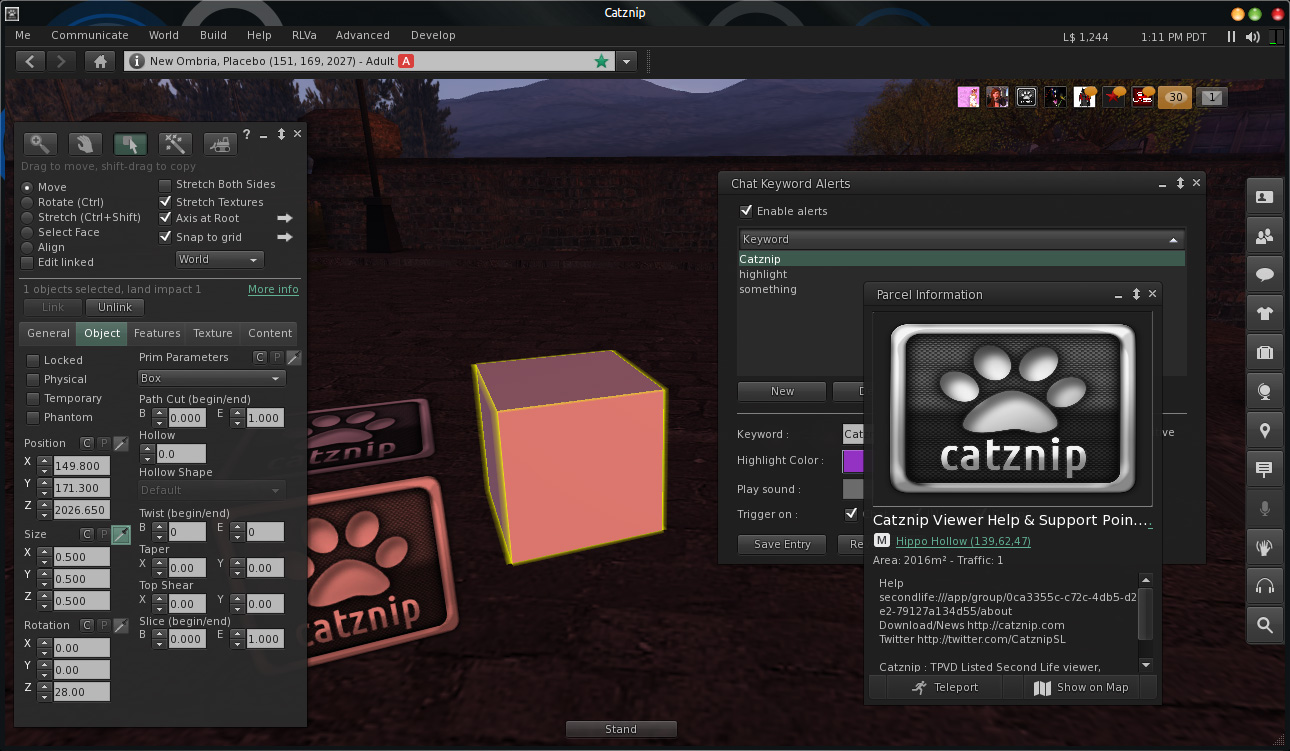The width and height of the screenshot is (1290, 751).
Task: Click Show on Map button
Action: (1081, 687)
